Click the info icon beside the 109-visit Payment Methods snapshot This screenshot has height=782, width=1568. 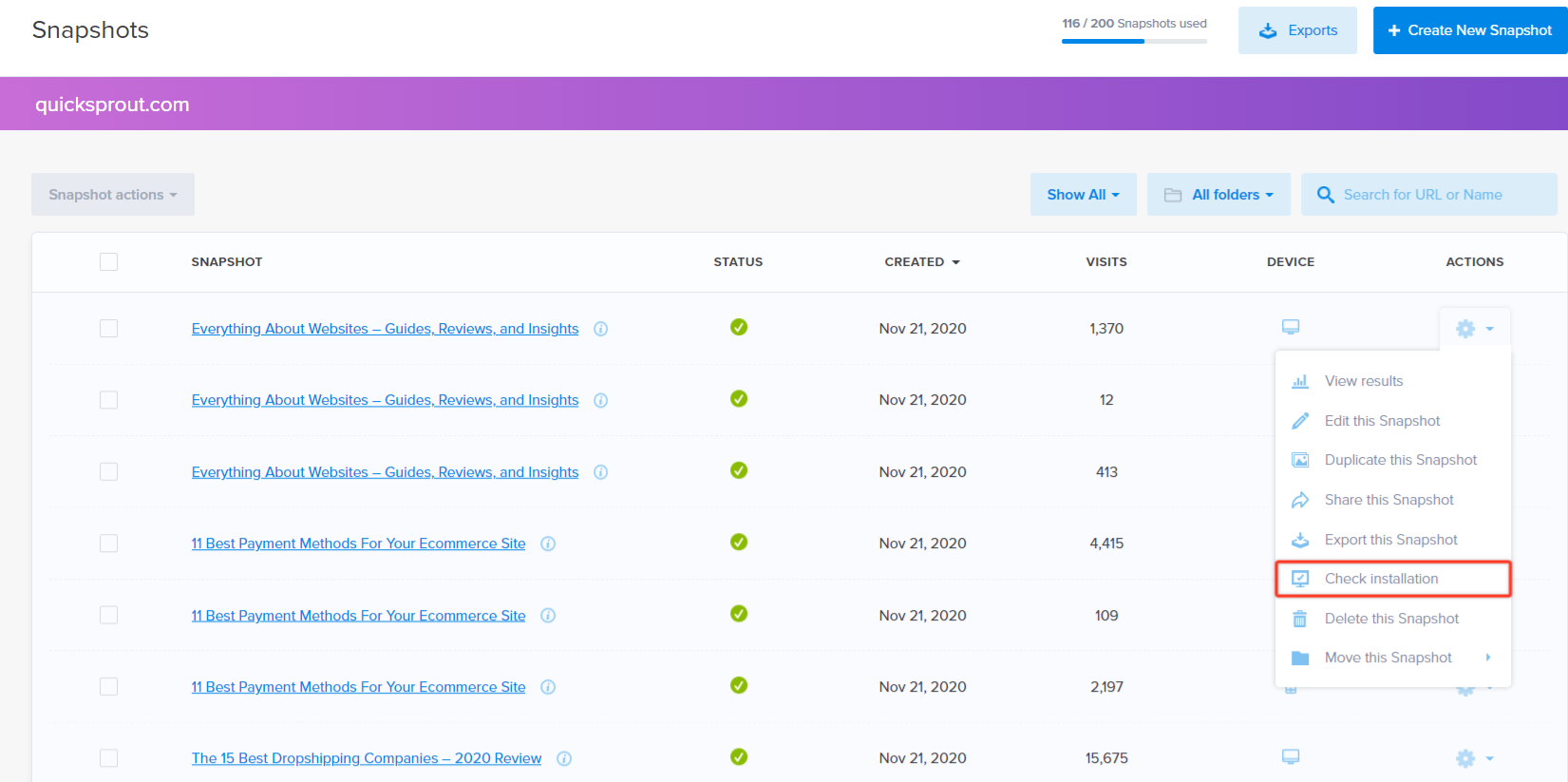pos(548,616)
